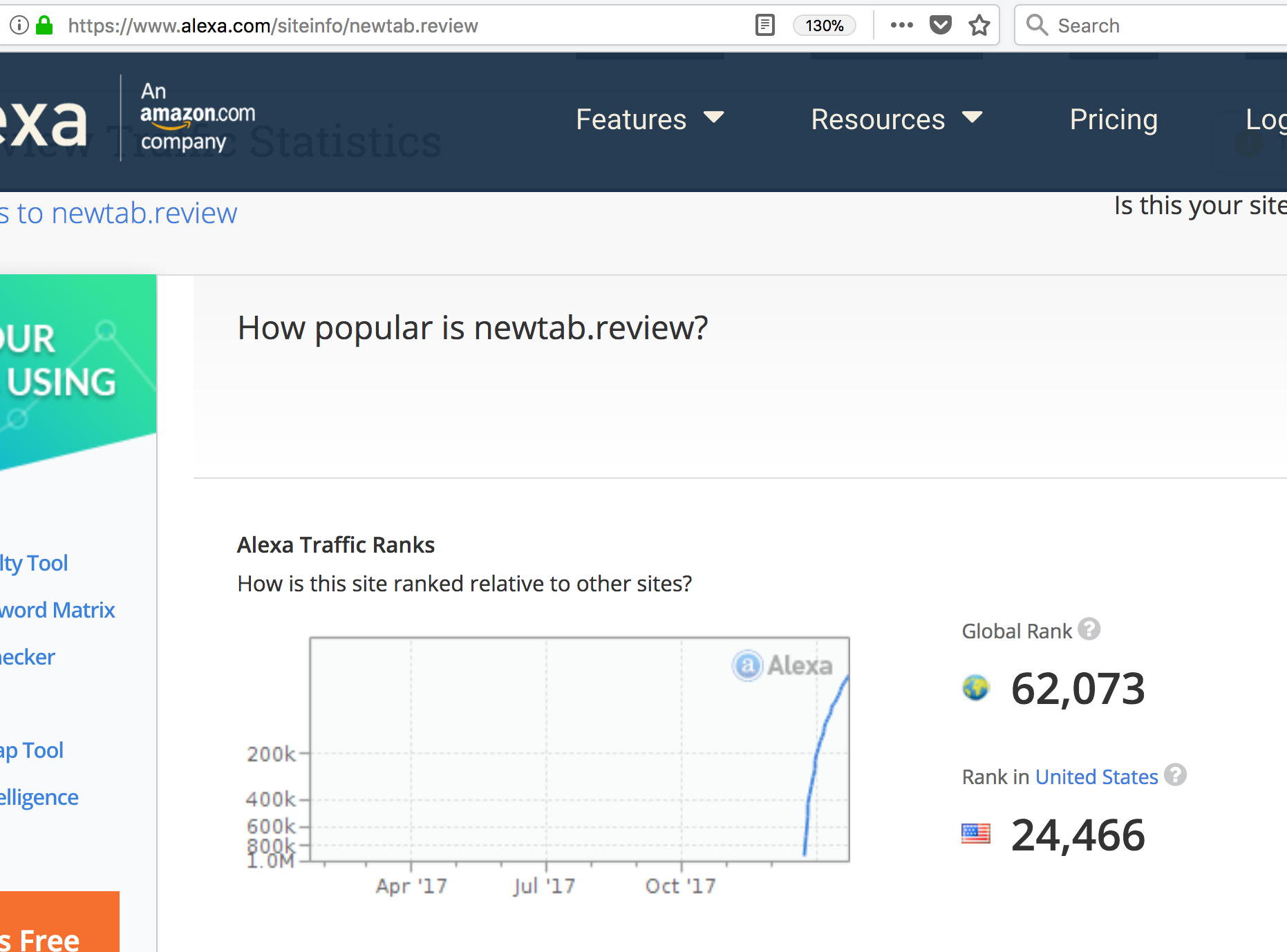
Task: Bookmark this page with the star icon
Action: coord(979,26)
